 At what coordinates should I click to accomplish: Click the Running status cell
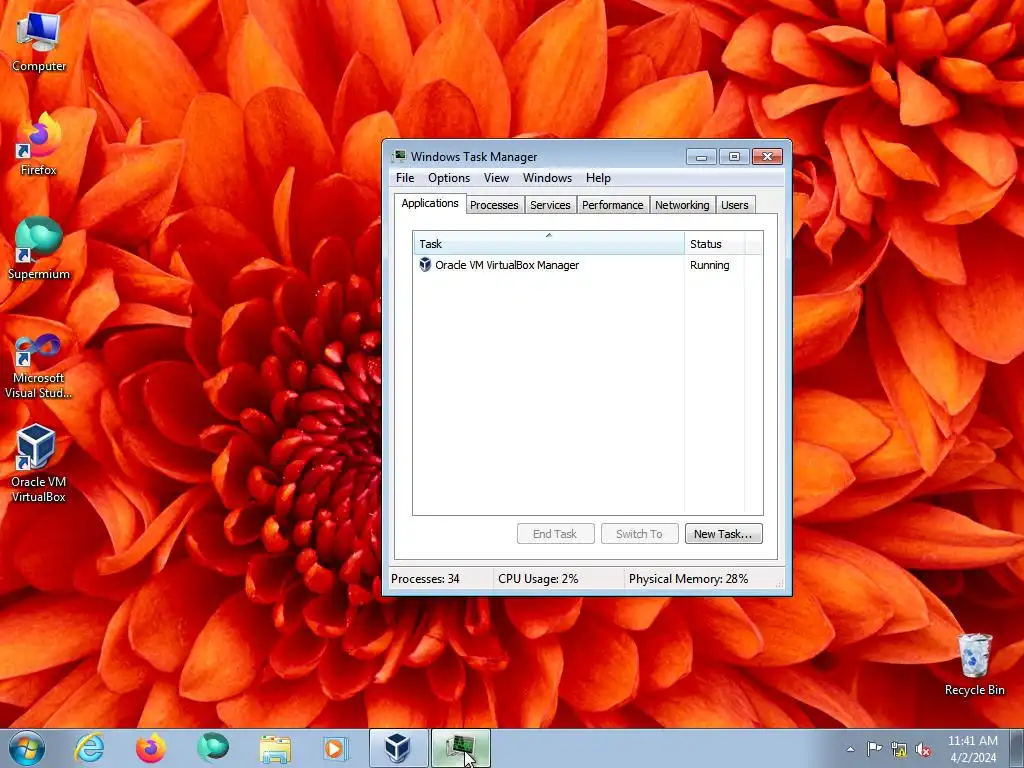pyautogui.click(x=710, y=265)
